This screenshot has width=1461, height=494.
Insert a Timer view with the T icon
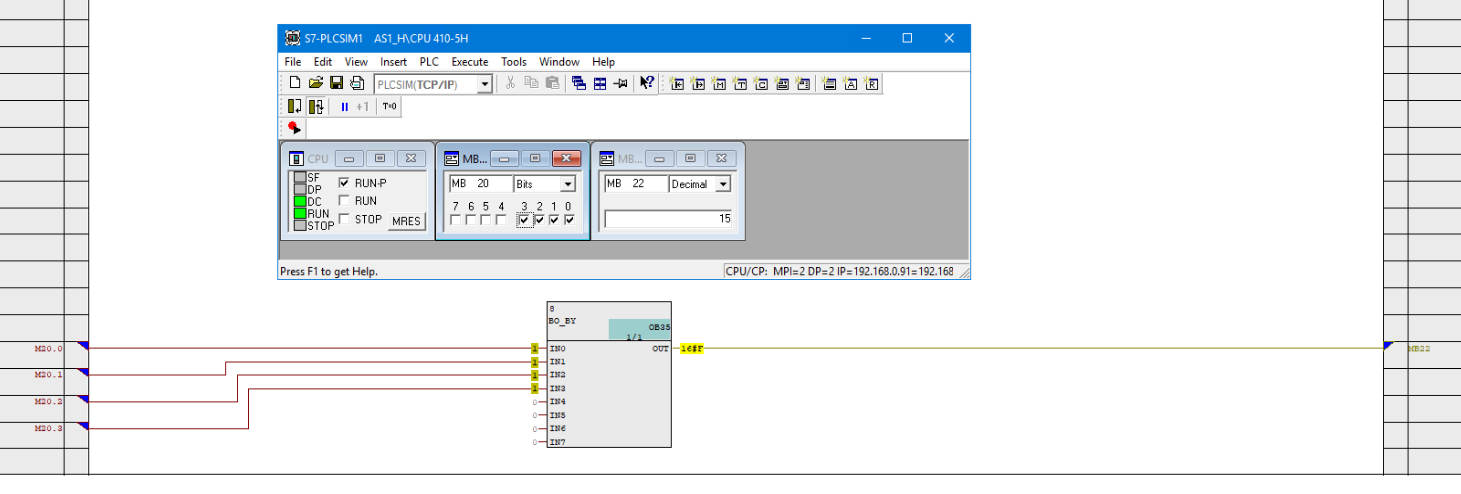coord(740,84)
